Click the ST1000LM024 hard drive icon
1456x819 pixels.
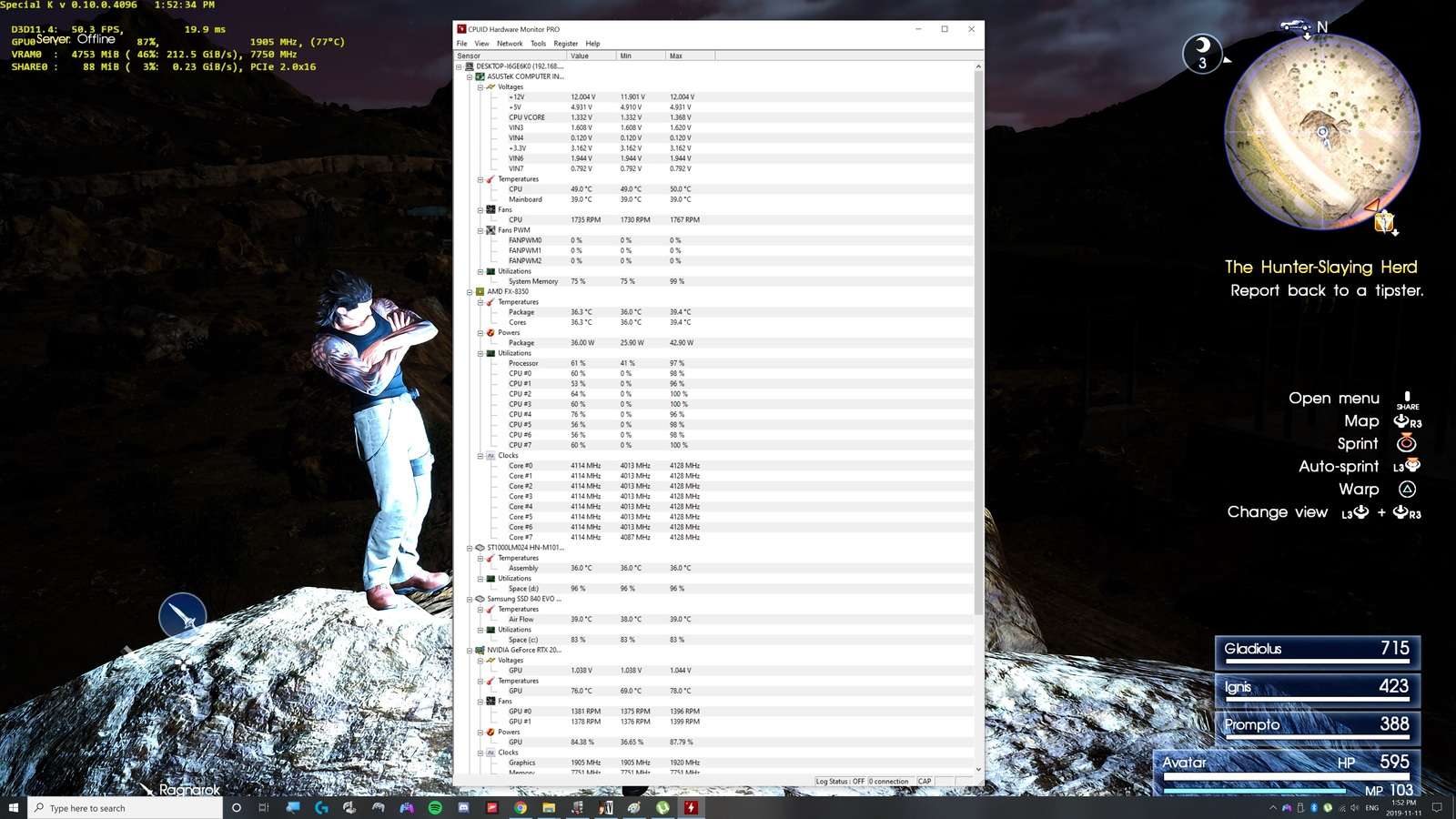480,548
